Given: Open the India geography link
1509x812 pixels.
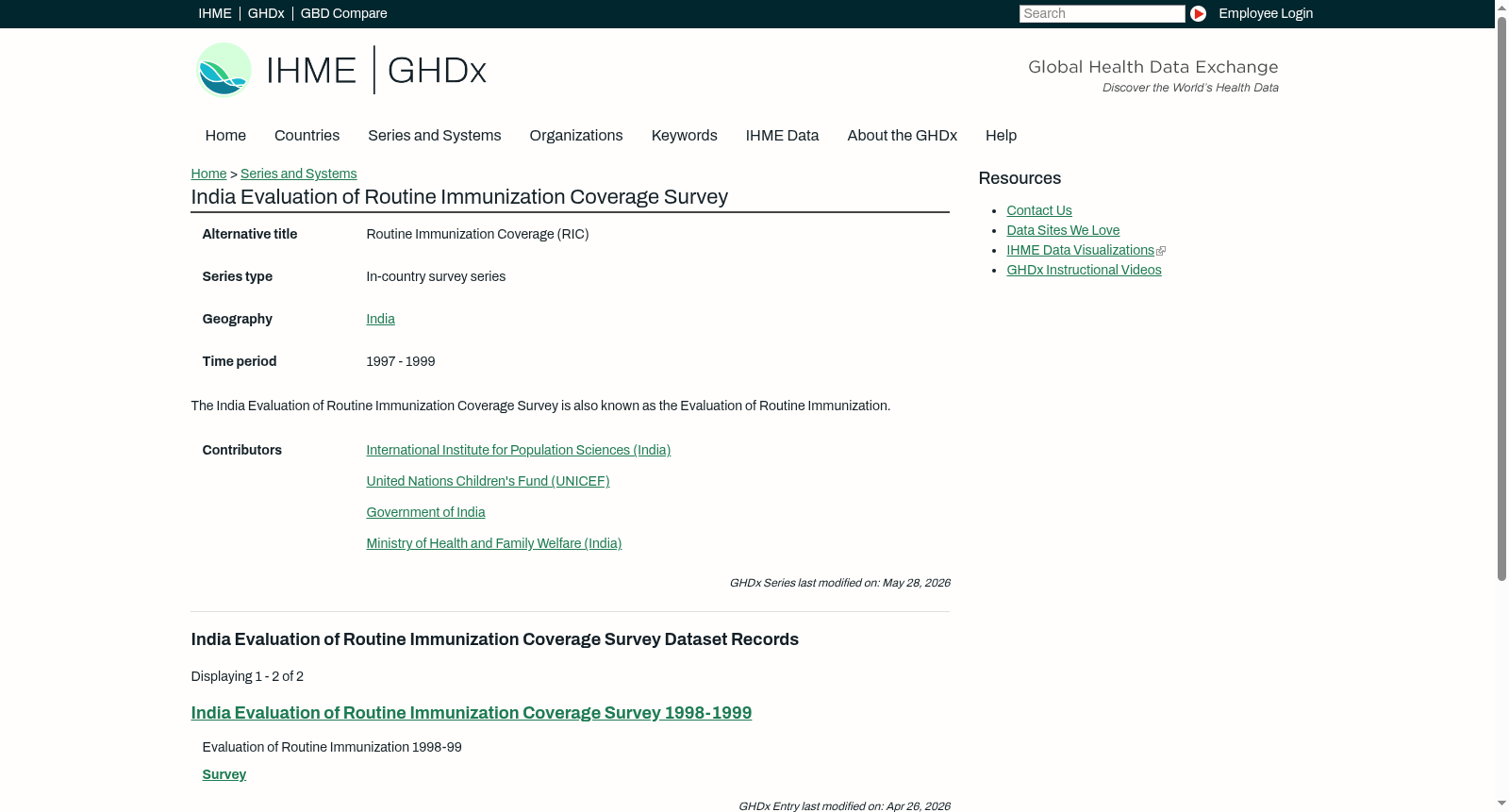Looking at the screenshot, I should (x=380, y=319).
